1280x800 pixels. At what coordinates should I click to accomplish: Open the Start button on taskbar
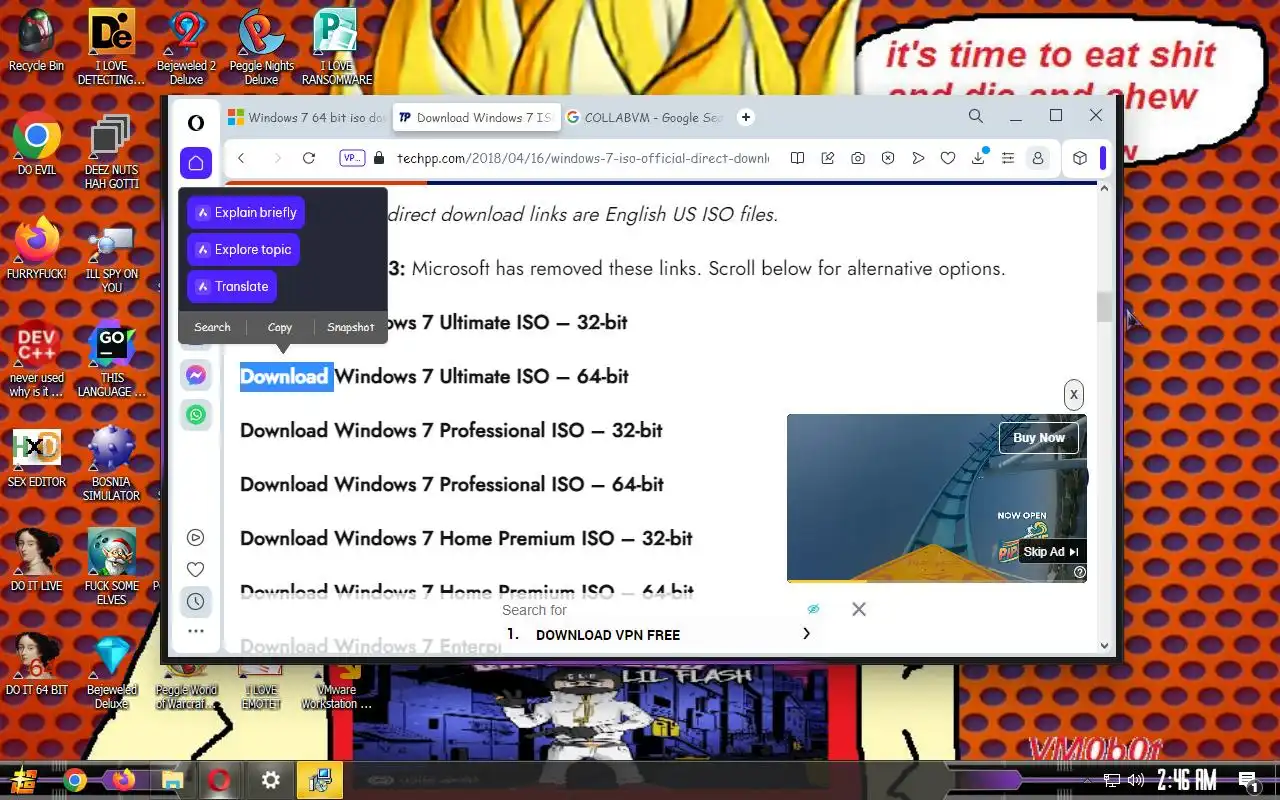coord(24,781)
